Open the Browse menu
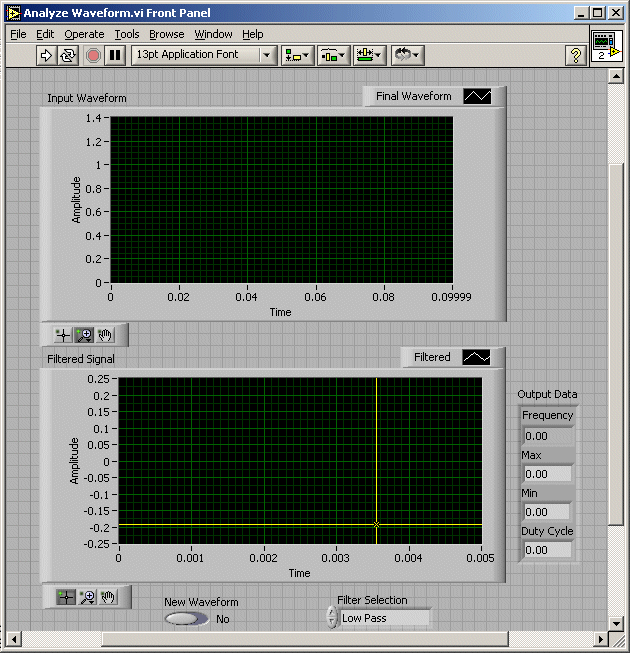Screen dimensions: 630x653 click(167, 34)
